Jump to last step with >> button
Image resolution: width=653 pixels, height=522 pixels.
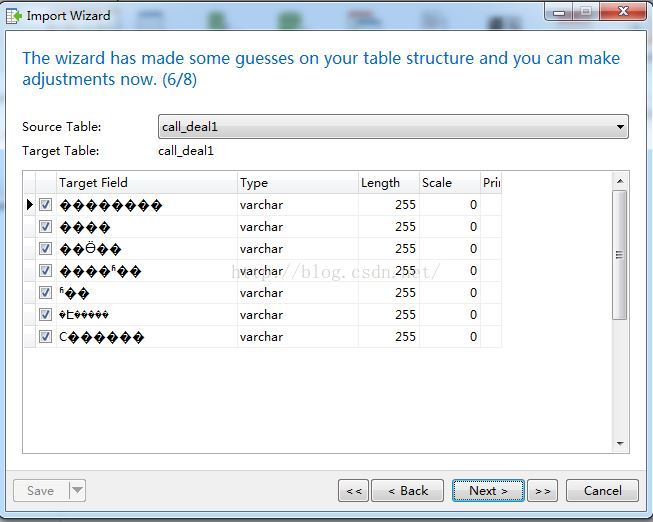pyautogui.click(x=543, y=491)
